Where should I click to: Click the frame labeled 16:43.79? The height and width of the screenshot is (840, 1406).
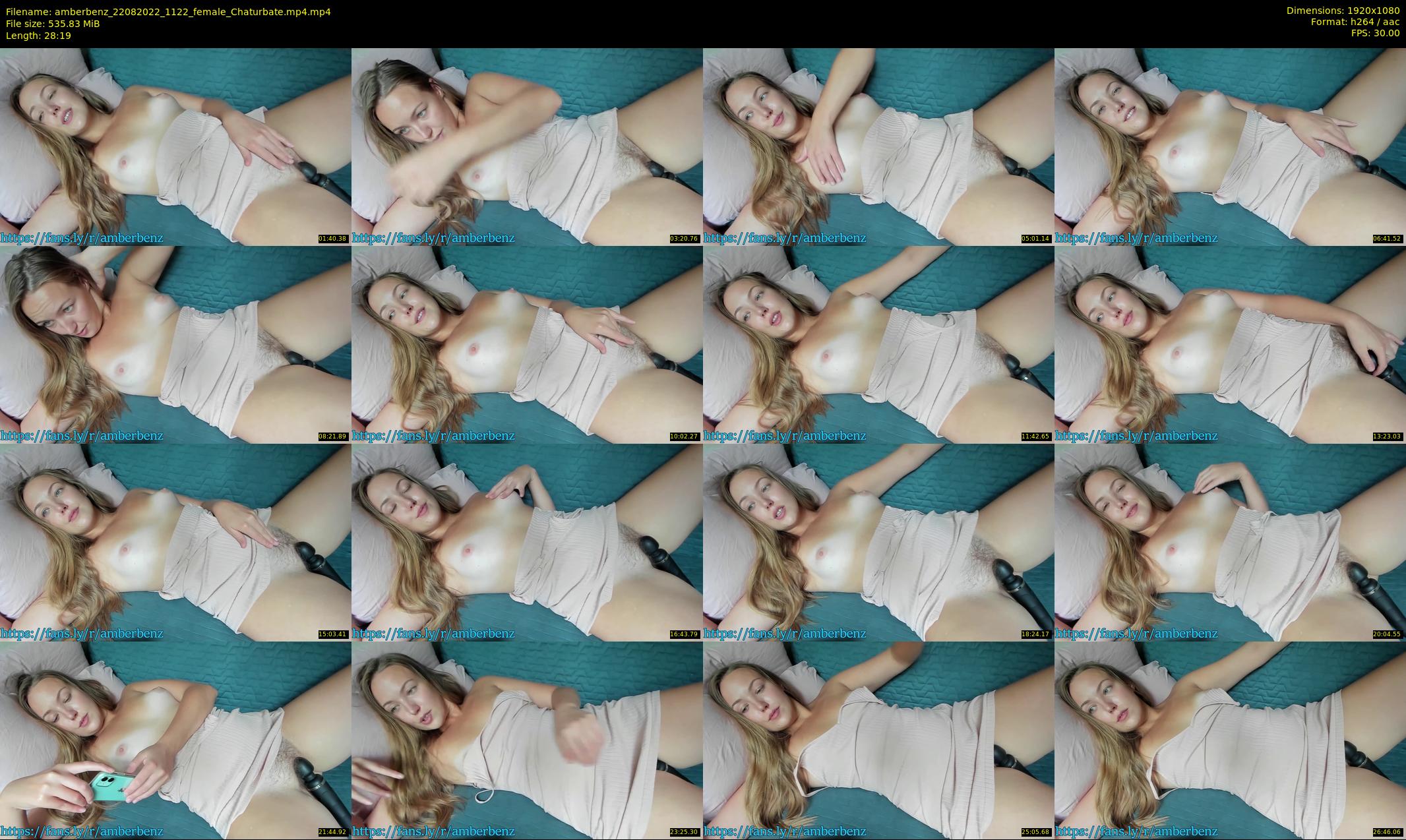point(527,542)
